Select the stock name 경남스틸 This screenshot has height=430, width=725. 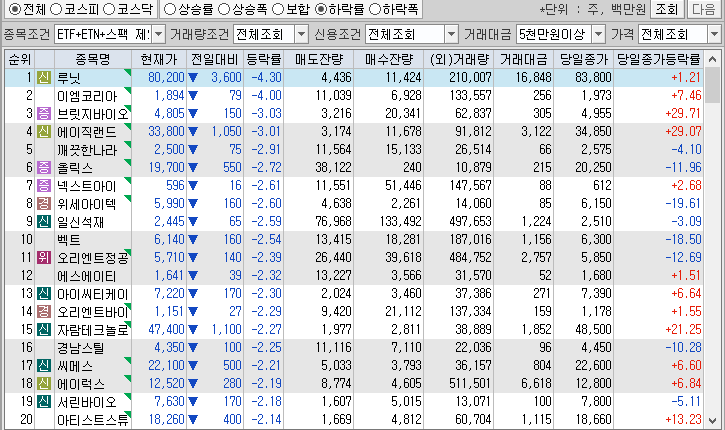pos(80,347)
